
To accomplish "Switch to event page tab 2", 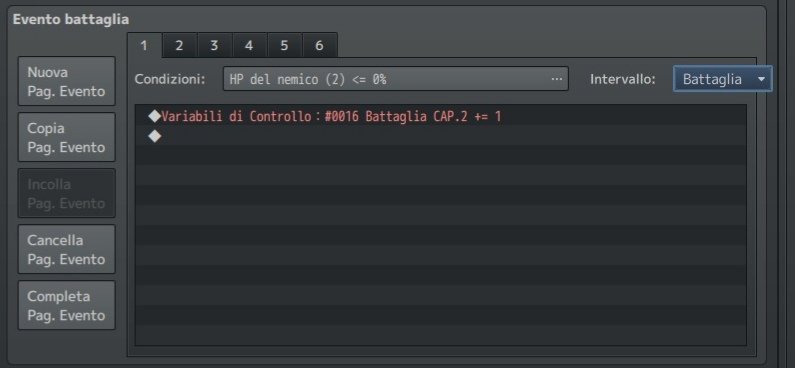I will point(179,45).
